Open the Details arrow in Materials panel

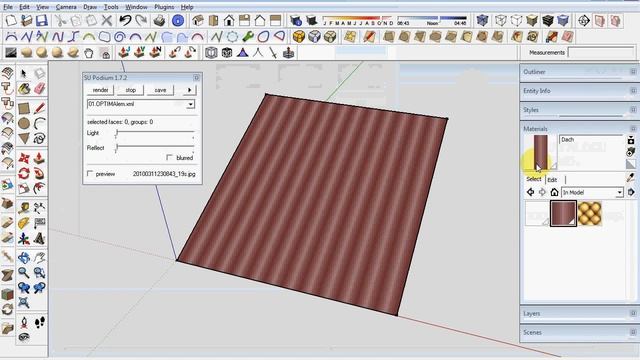pyautogui.click(x=631, y=192)
